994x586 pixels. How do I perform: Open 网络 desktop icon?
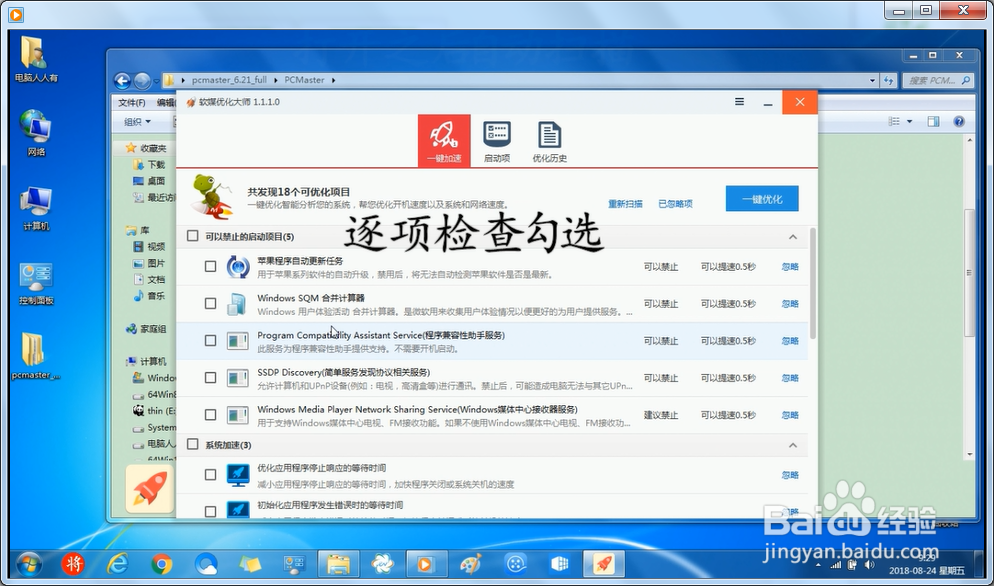36,133
